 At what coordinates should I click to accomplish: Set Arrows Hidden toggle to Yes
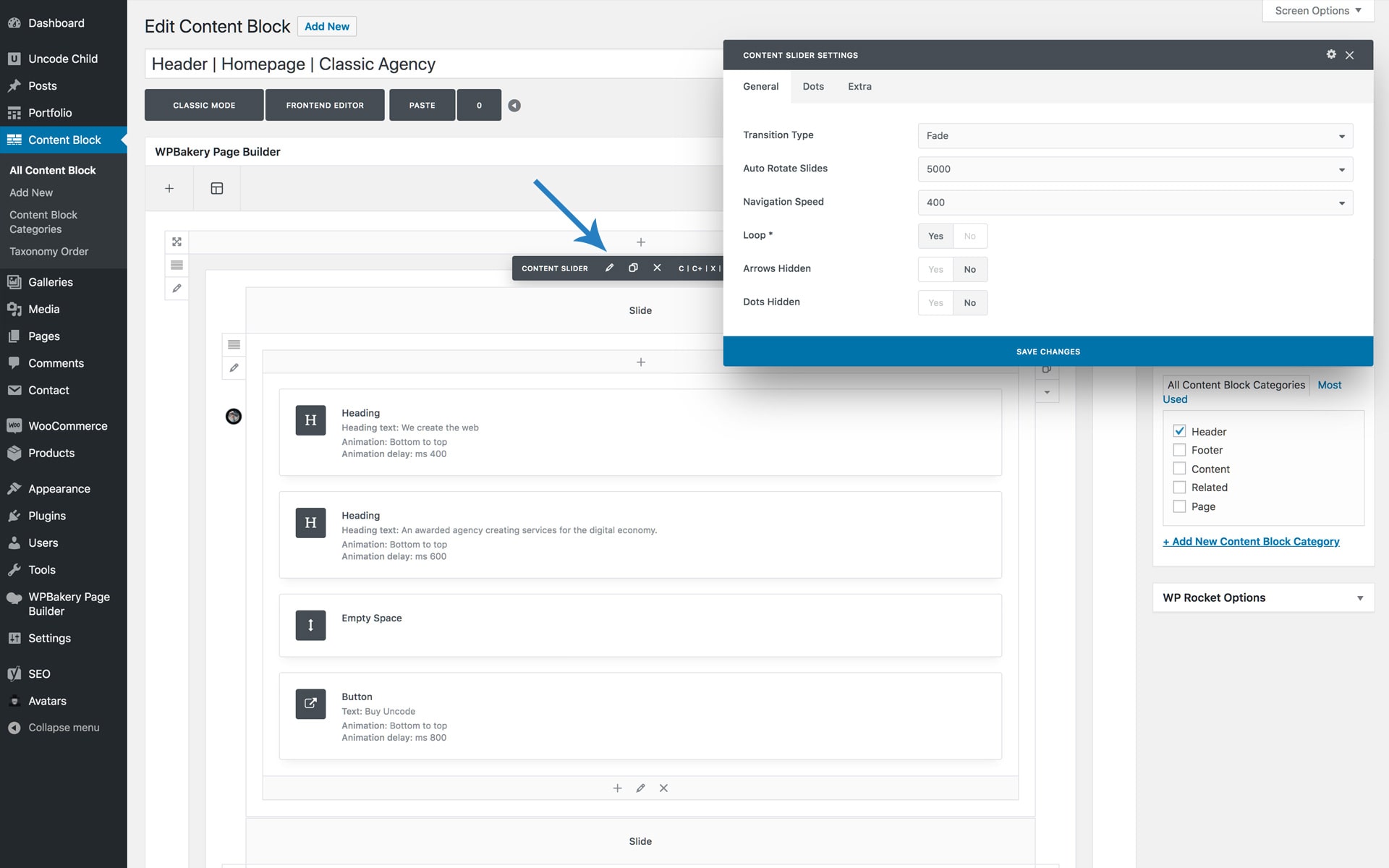[x=935, y=269]
